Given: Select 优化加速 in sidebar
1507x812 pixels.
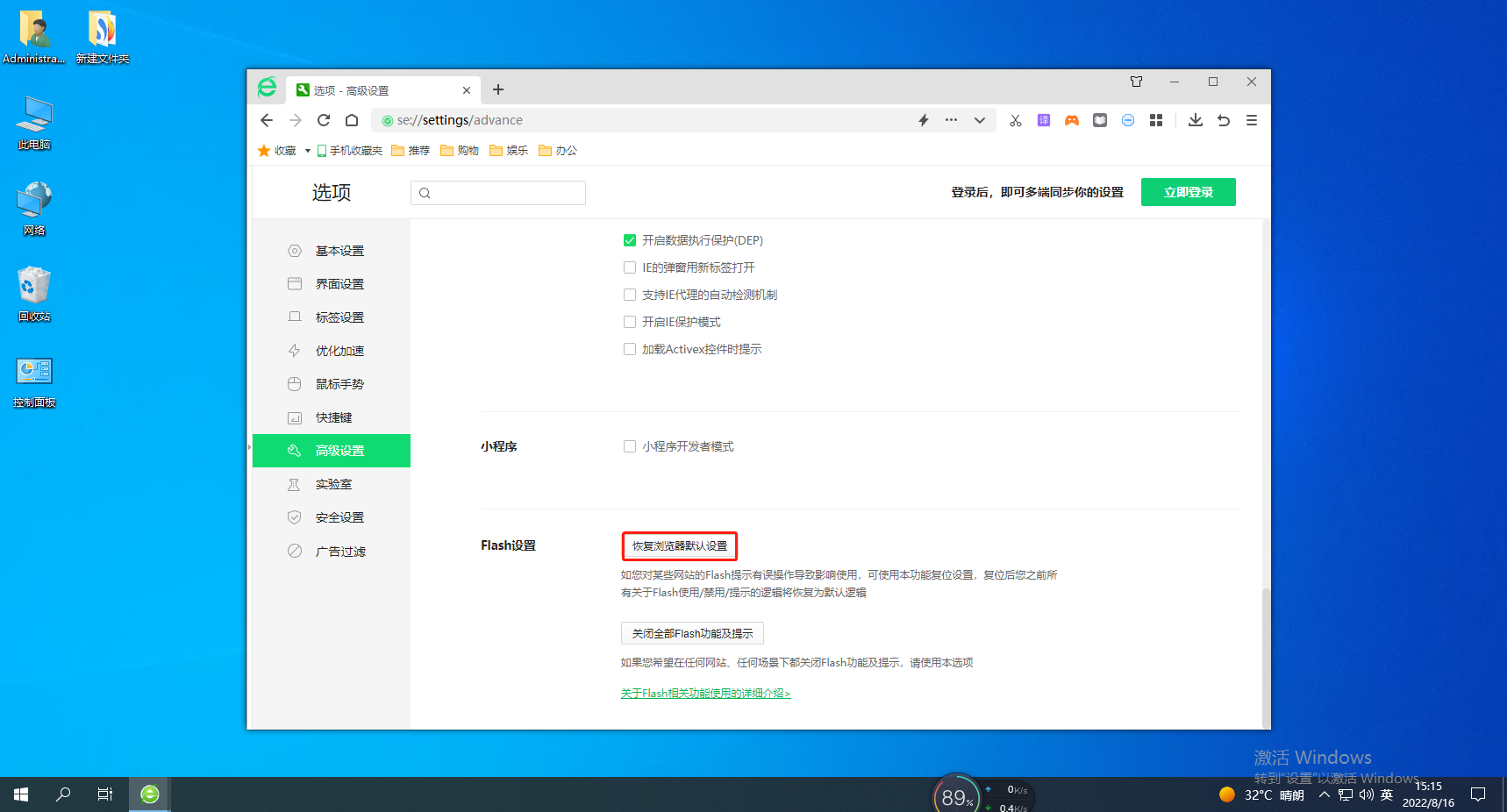Looking at the screenshot, I should coord(332,351).
